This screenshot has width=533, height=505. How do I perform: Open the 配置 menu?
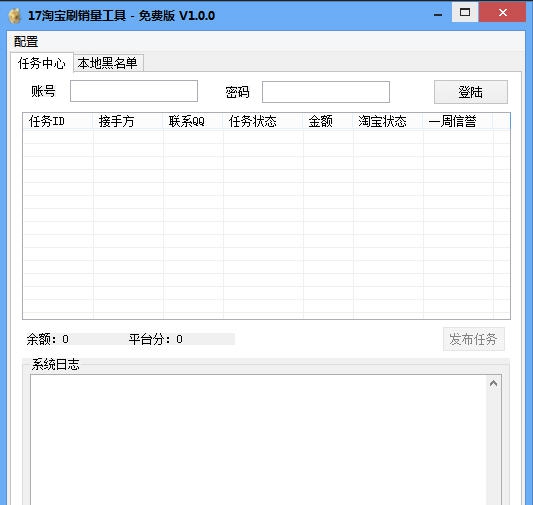[26, 42]
